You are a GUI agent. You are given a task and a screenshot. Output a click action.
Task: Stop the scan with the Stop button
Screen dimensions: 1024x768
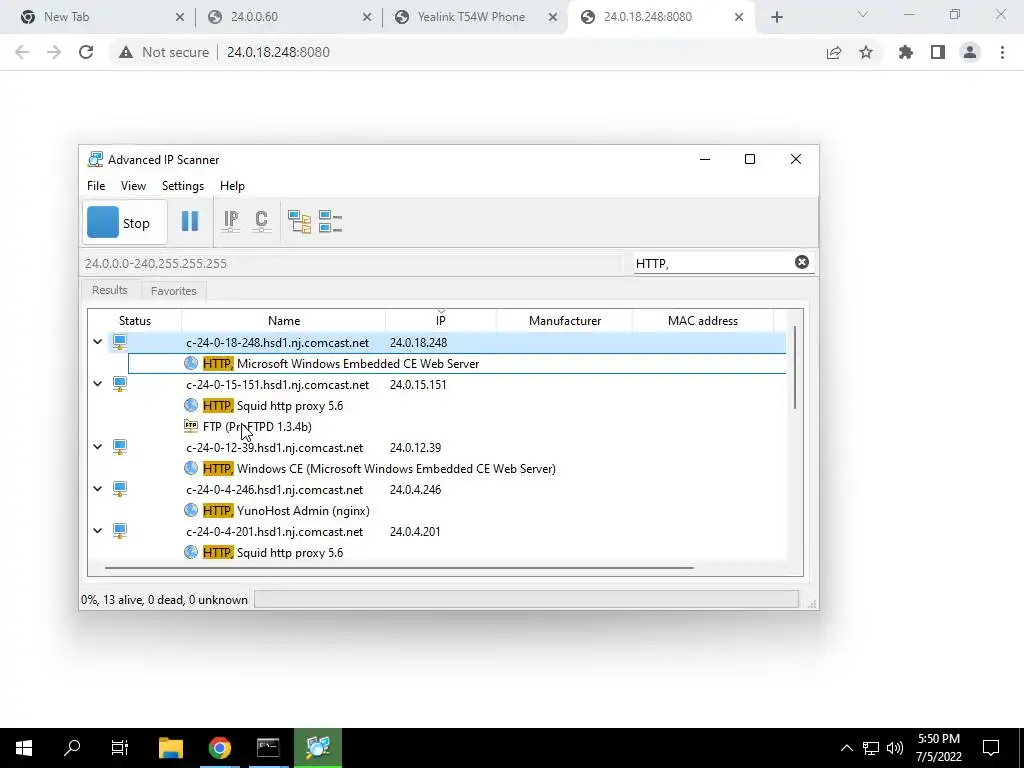coord(125,223)
